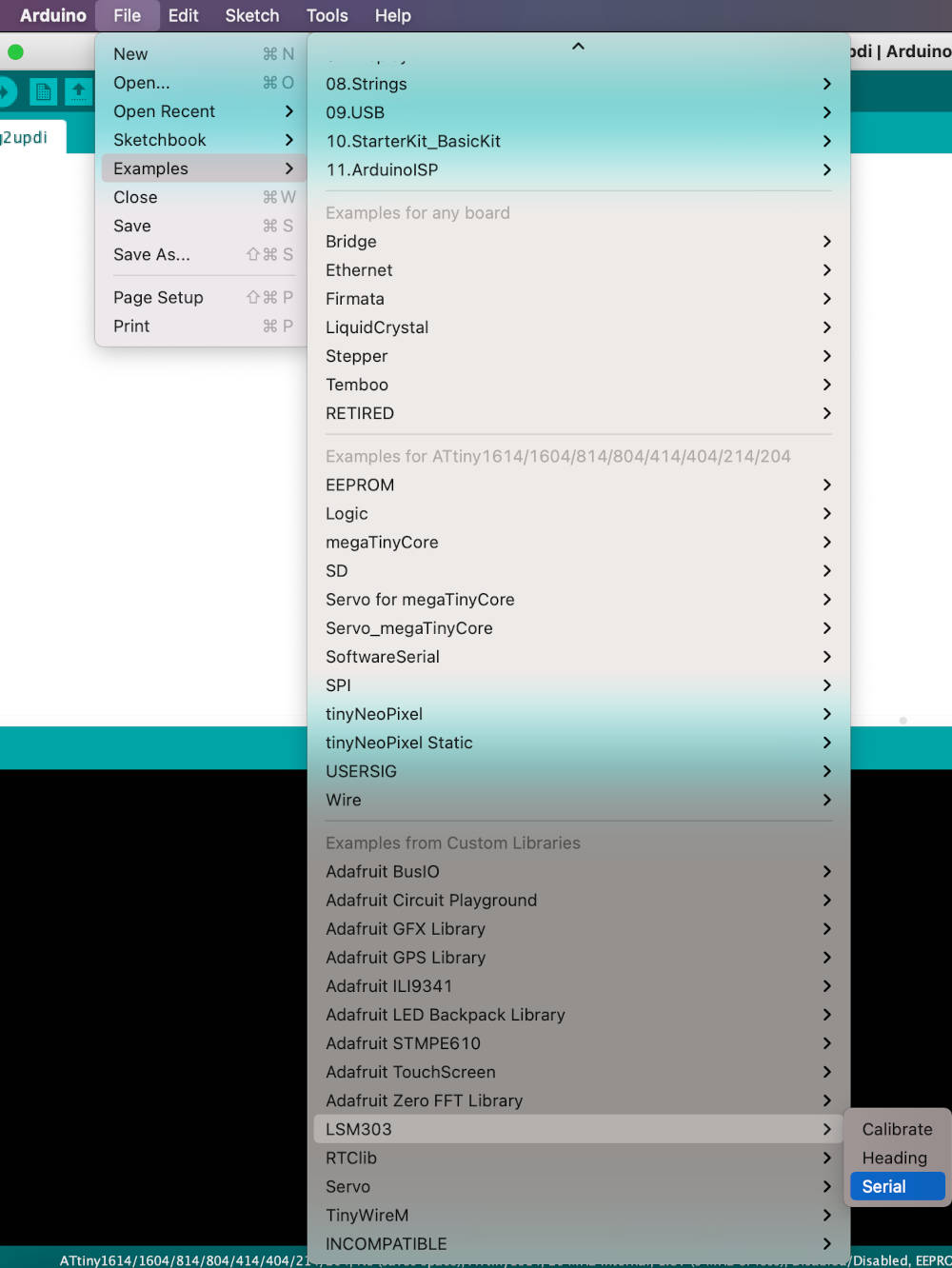Open Adafruit Zero FFT Library examples
The width and height of the screenshot is (952, 1268).
click(578, 1100)
